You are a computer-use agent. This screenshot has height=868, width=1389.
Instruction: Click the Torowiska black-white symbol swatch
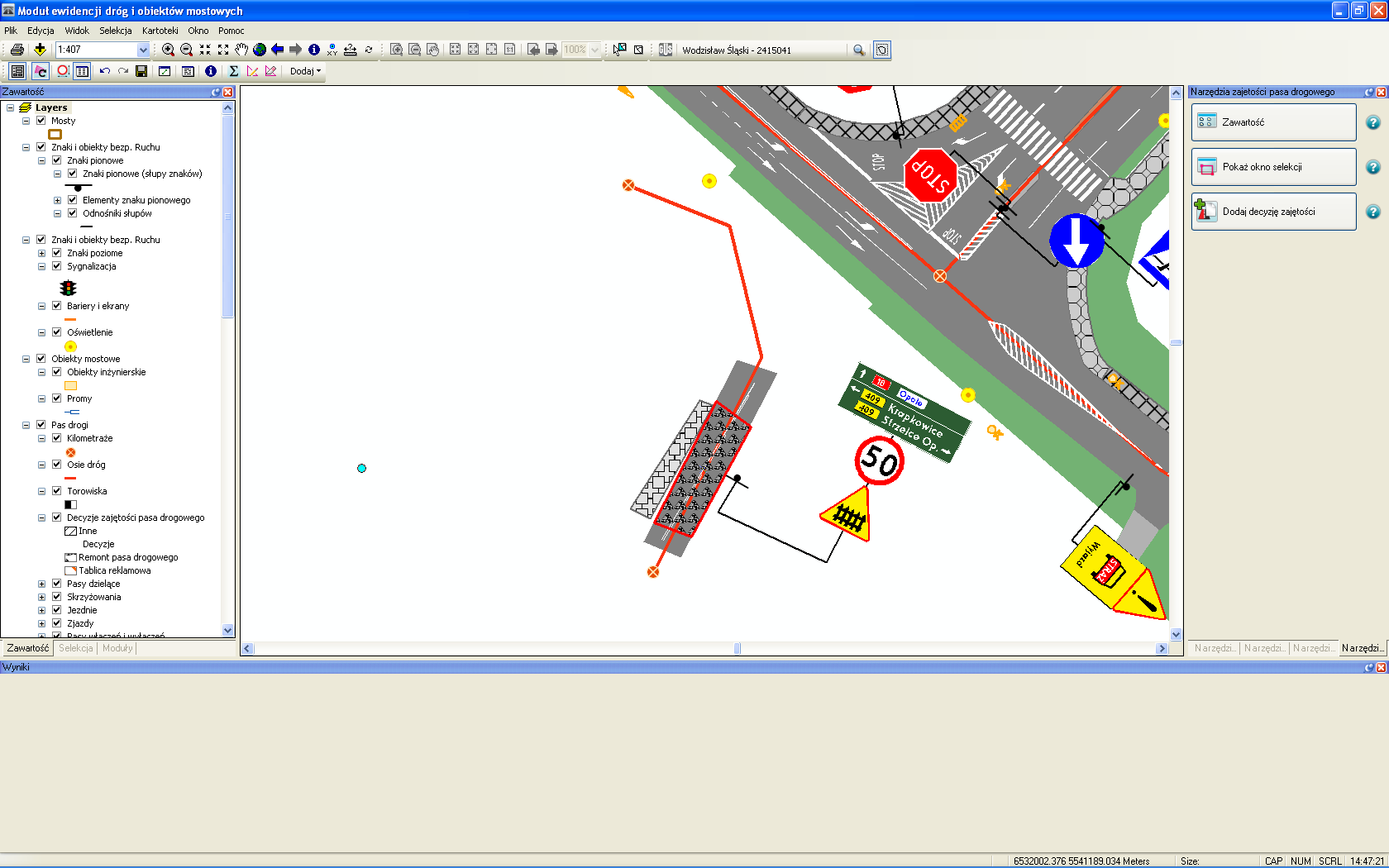pos(71,504)
